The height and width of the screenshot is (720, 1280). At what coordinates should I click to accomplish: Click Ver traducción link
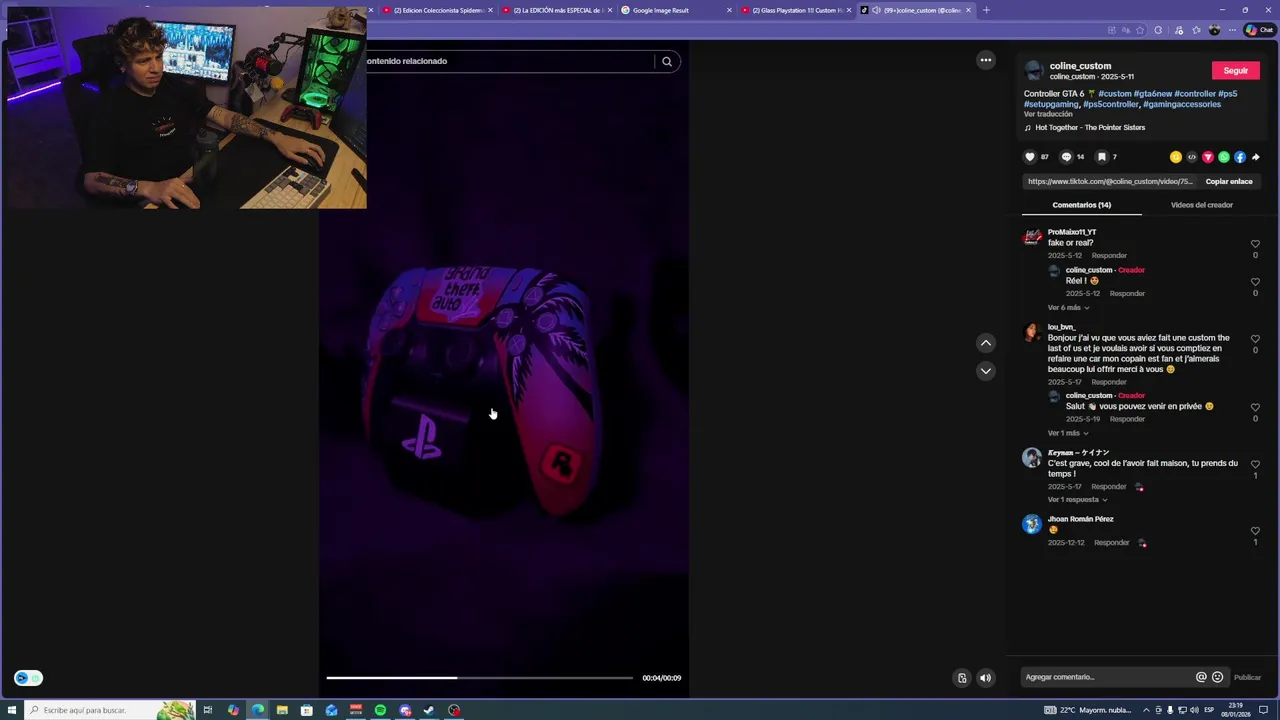click(1048, 114)
